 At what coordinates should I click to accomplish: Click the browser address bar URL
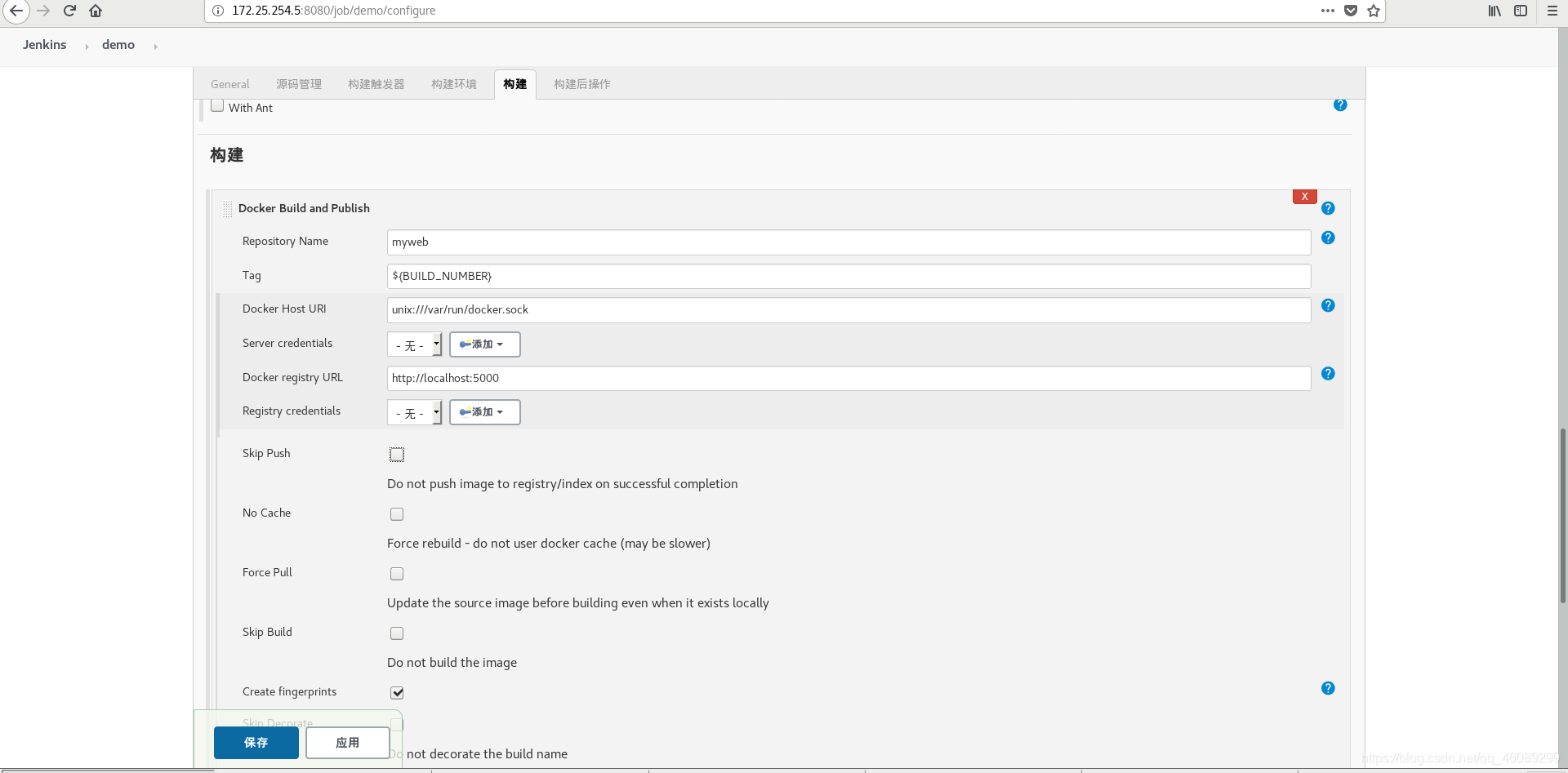[334, 11]
